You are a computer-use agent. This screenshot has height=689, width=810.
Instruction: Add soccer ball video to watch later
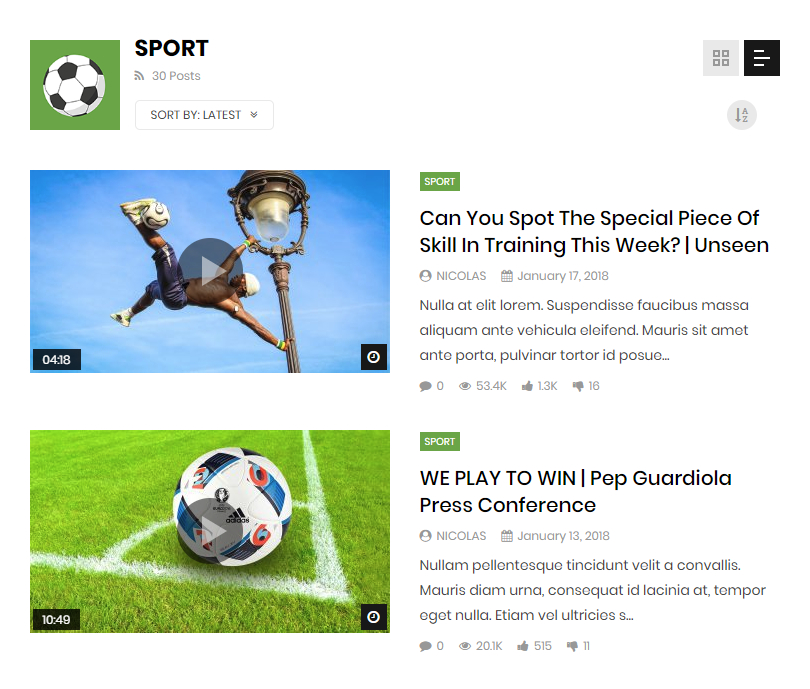(x=374, y=617)
